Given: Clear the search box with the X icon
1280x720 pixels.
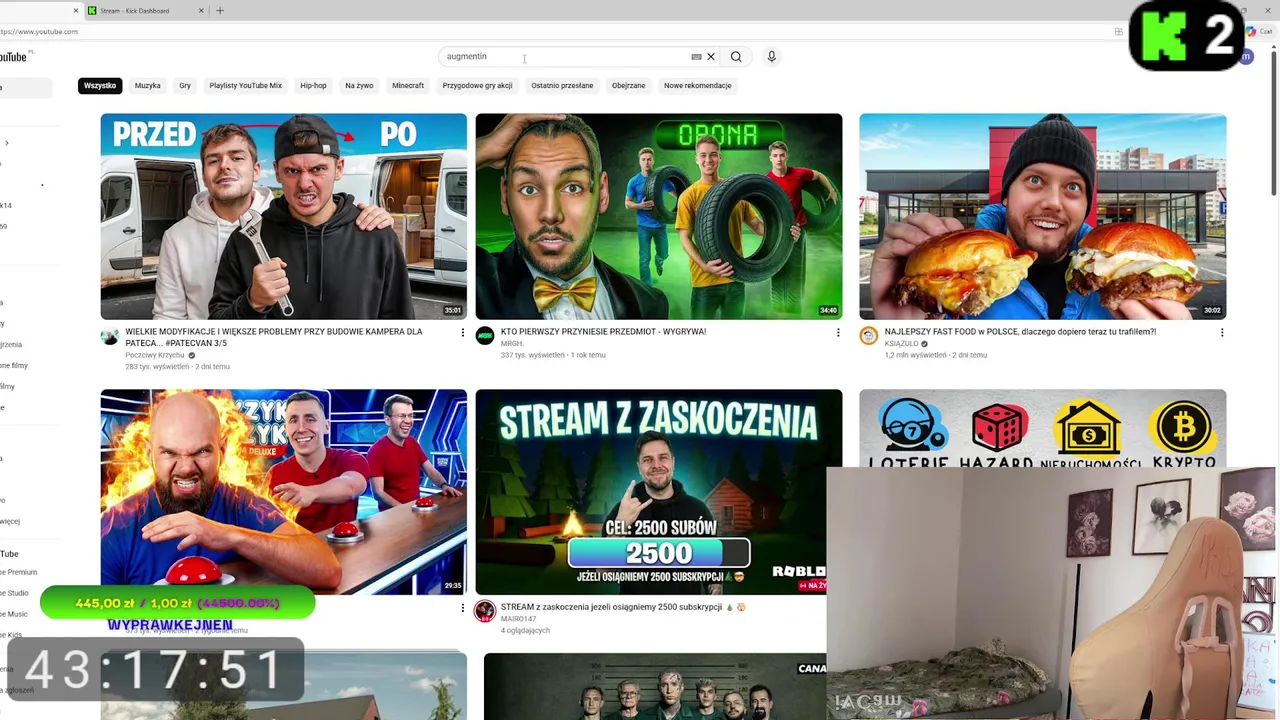Looking at the screenshot, I should click(x=711, y=57).
